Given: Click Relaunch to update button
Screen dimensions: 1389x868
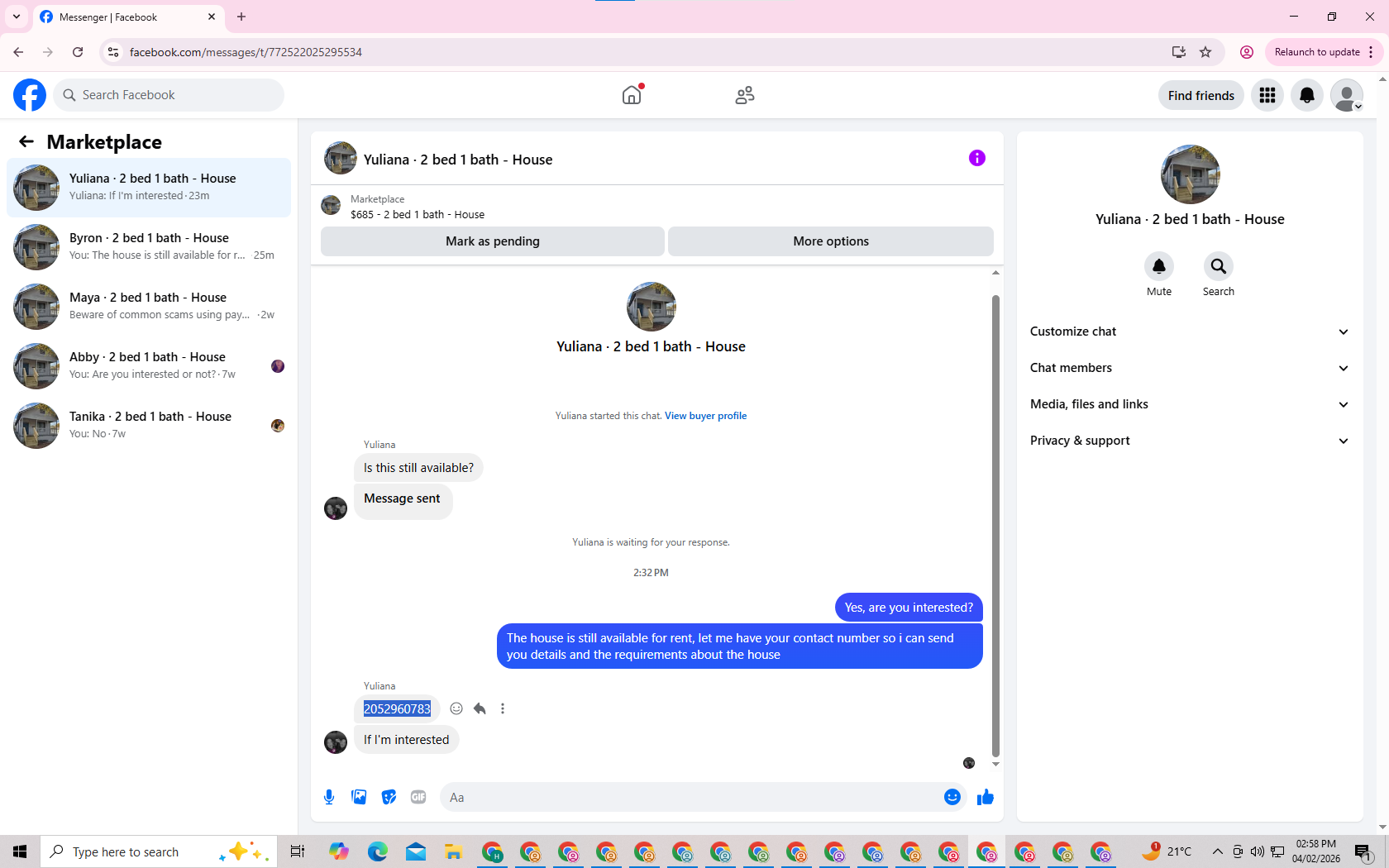Looking at the screenshot, I should click(x=1317, y=52).
